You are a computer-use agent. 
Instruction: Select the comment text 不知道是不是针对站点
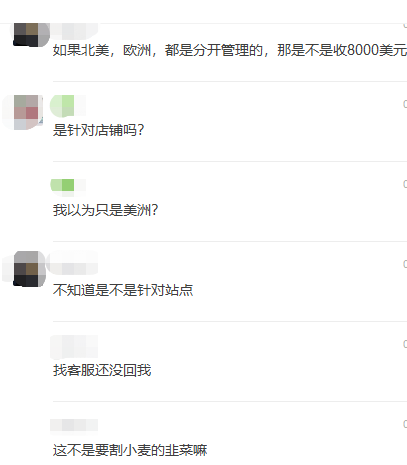coord(123,290)
